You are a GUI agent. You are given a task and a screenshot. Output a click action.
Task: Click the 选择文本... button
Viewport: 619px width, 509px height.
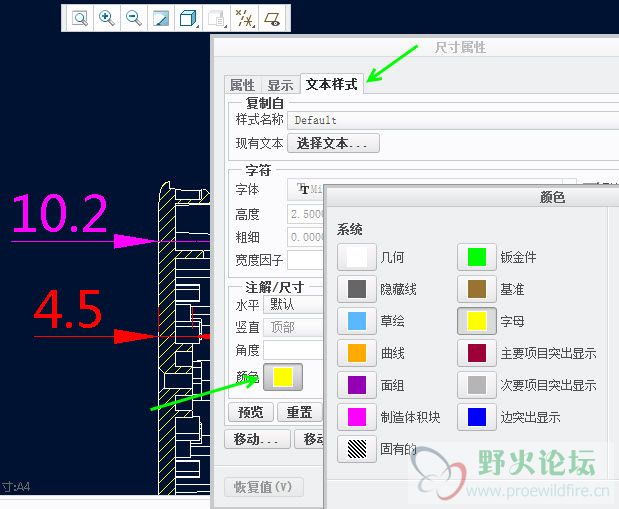[333, 143]
